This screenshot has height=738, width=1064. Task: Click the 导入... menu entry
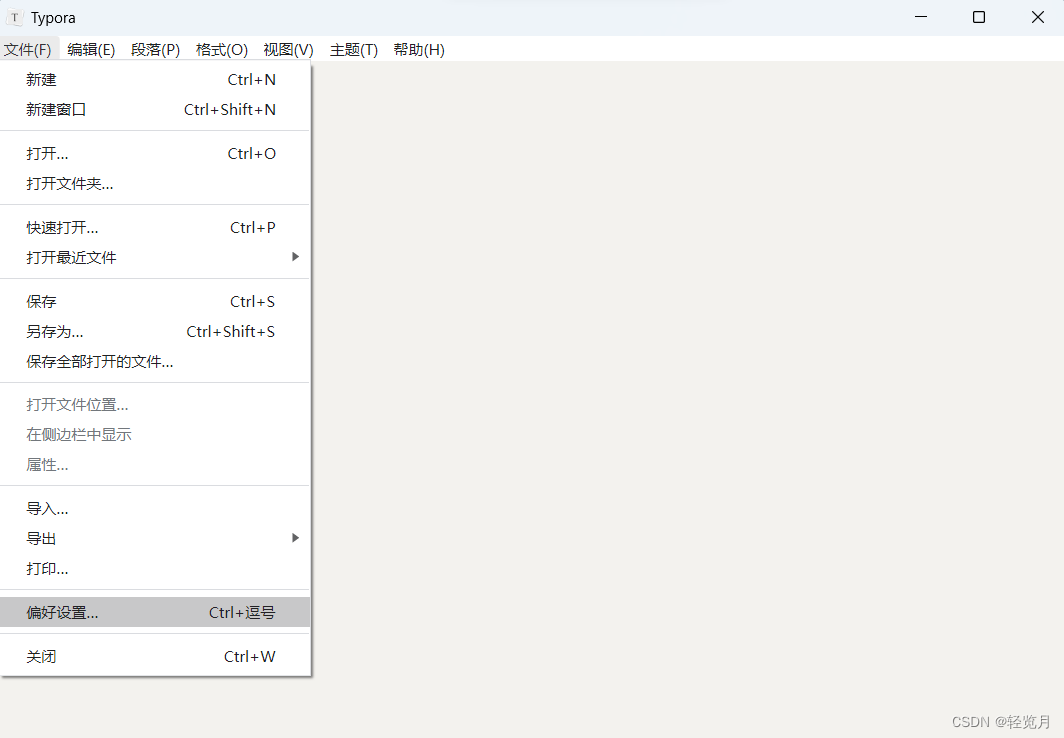pyautogui.click(x=155, y=508)
